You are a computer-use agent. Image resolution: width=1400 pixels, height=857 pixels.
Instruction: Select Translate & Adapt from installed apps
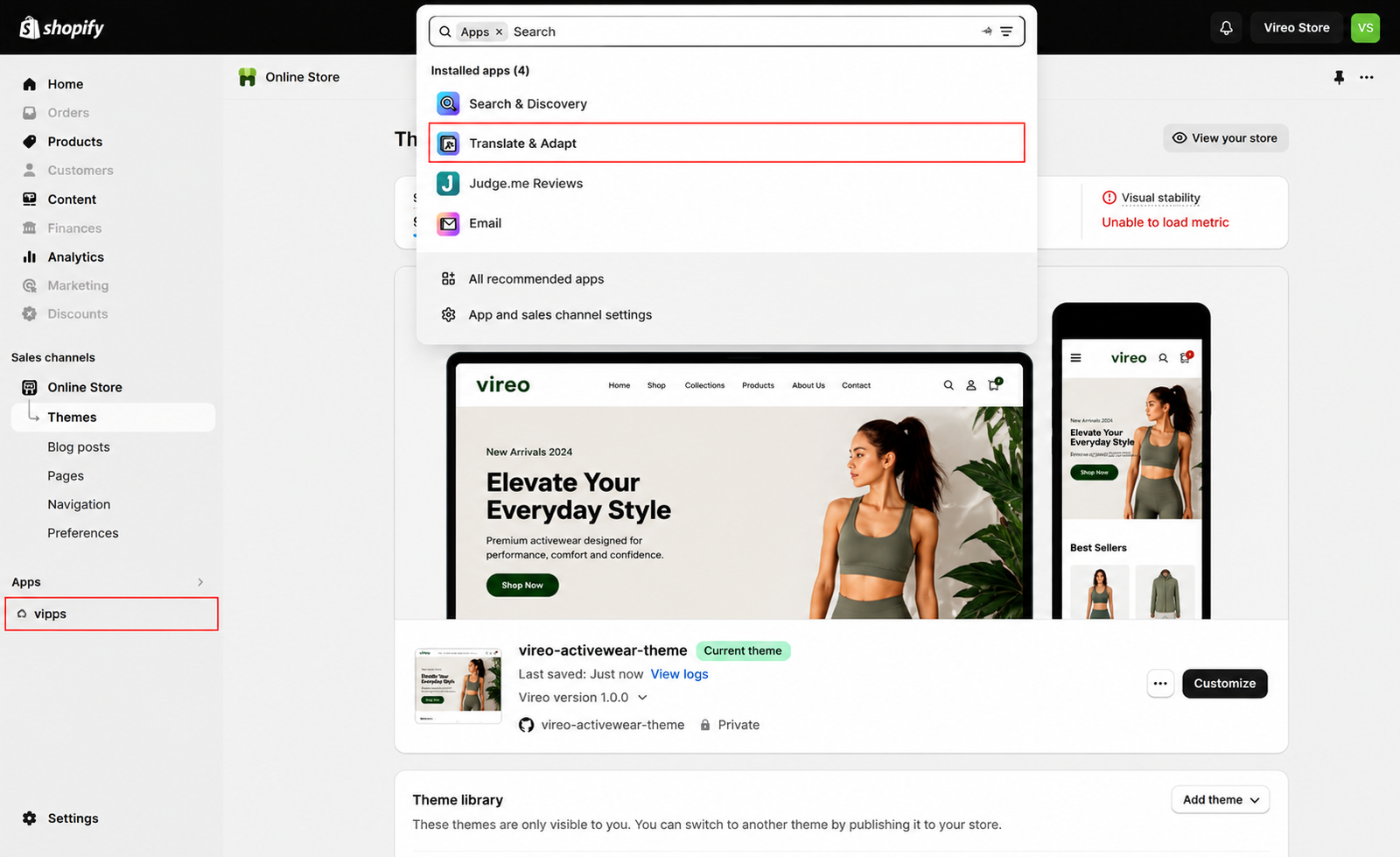726,143
